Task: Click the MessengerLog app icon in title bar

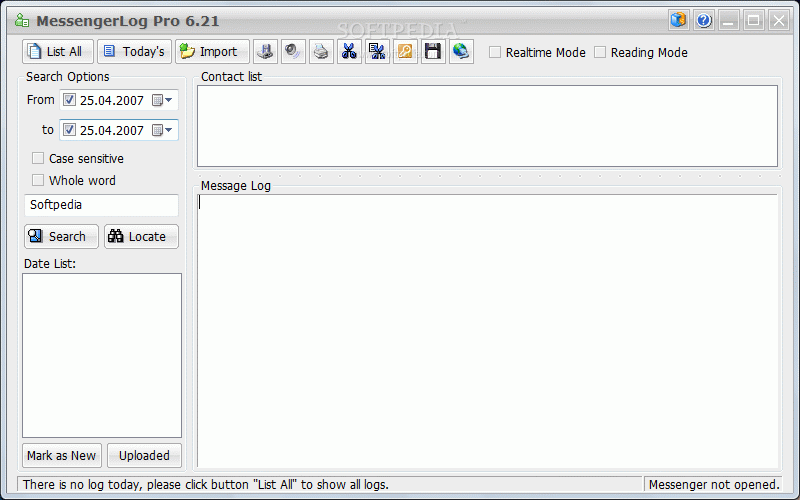Action: click(x=22, y=20)
